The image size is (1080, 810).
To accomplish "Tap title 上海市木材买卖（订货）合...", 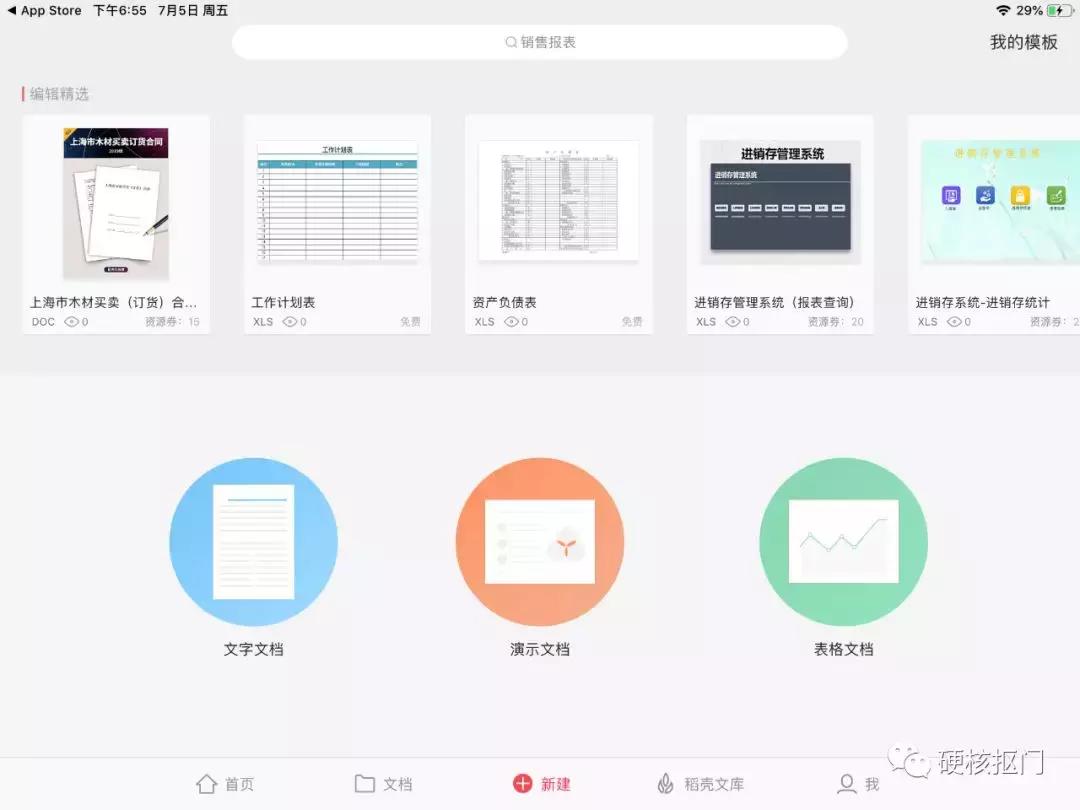I will tap(114, 302).
